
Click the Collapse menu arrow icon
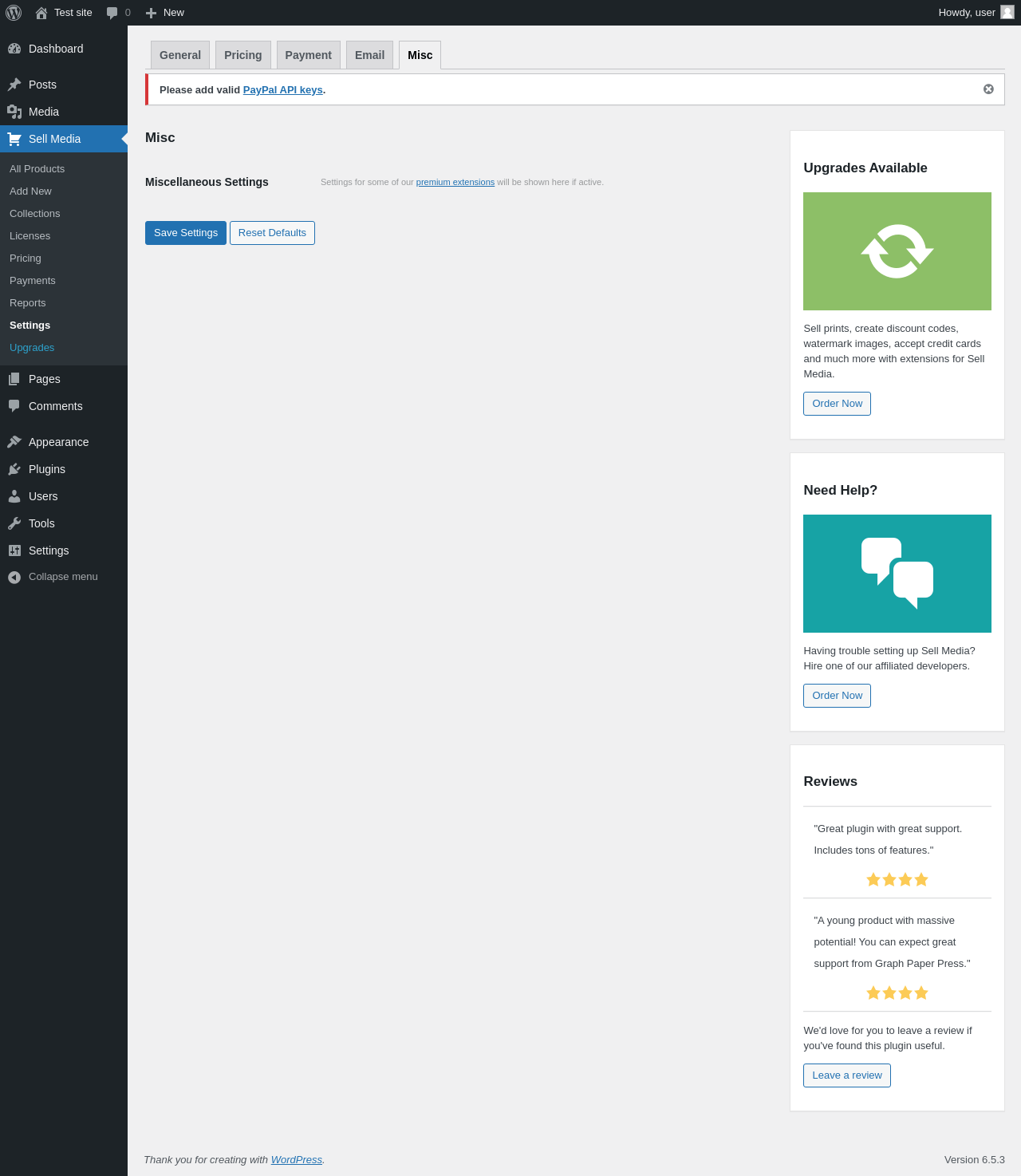14,577
